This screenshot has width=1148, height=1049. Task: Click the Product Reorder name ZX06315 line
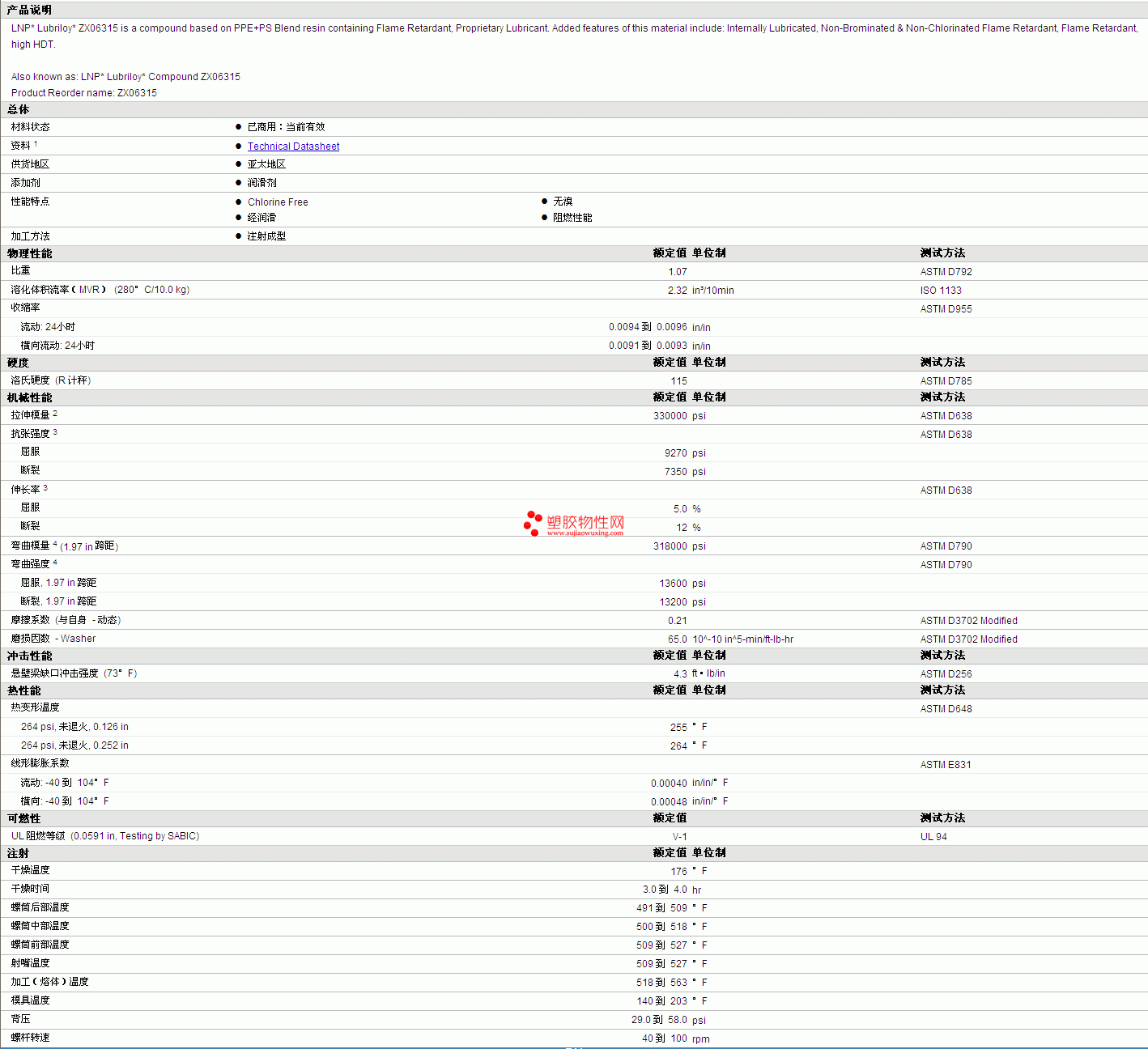click(x=84, y=93)
